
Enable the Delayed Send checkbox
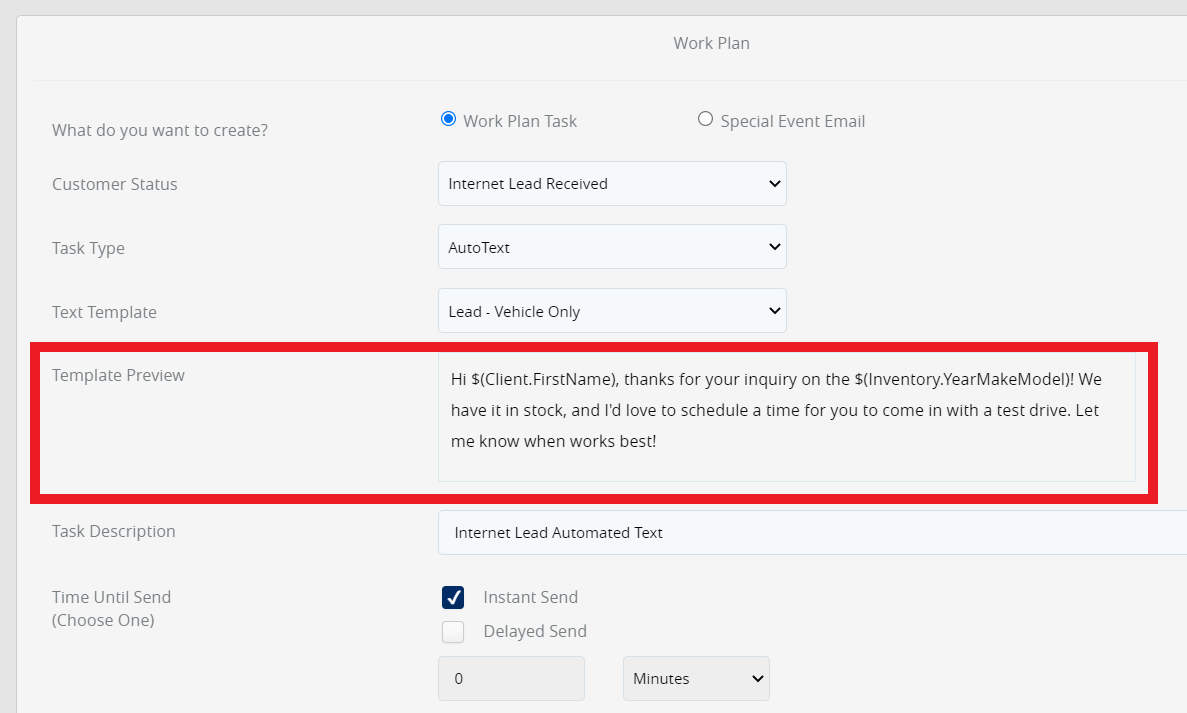click(453, 631)
